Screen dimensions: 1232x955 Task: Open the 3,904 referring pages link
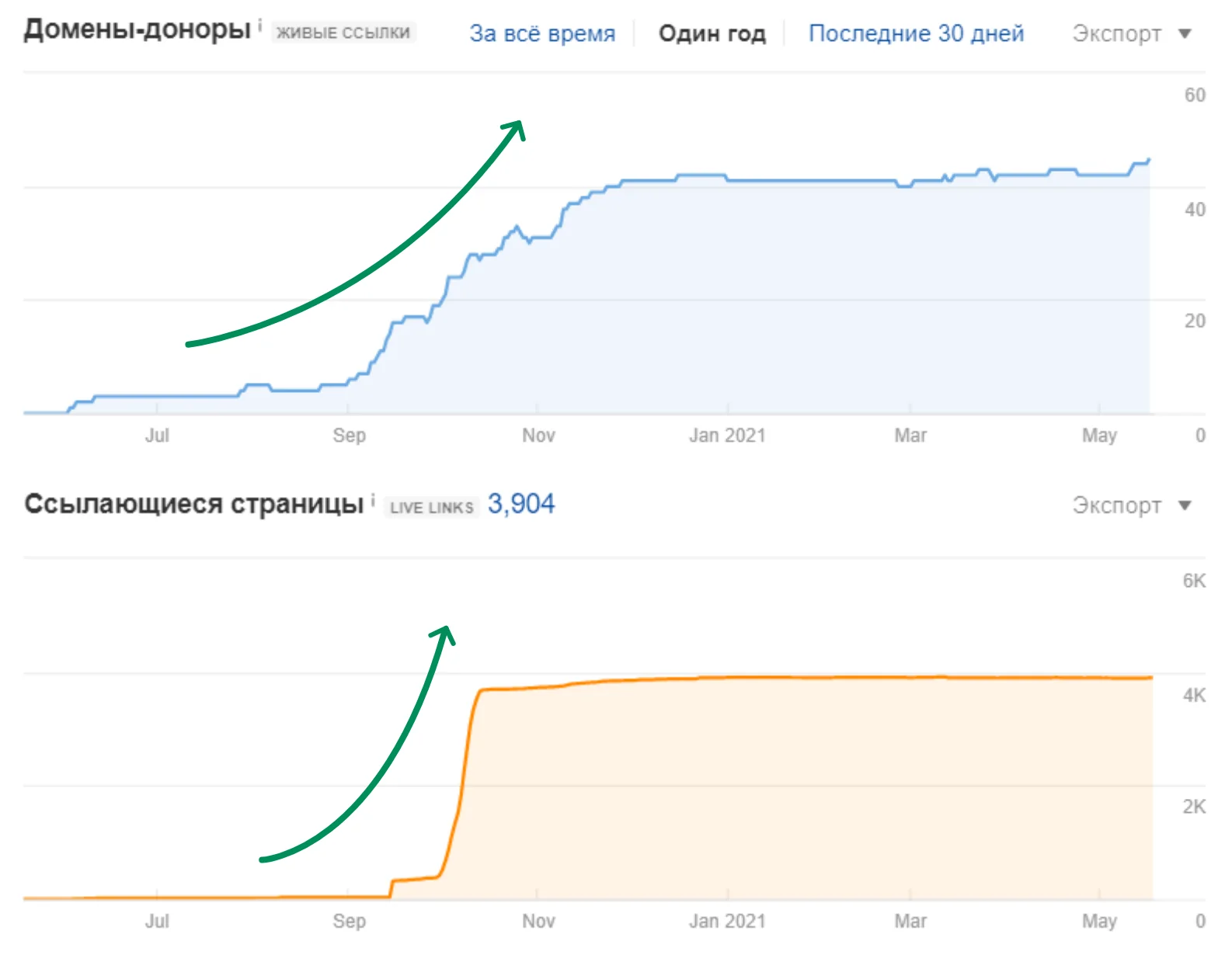pyautogui.click(x=521, y=504)
